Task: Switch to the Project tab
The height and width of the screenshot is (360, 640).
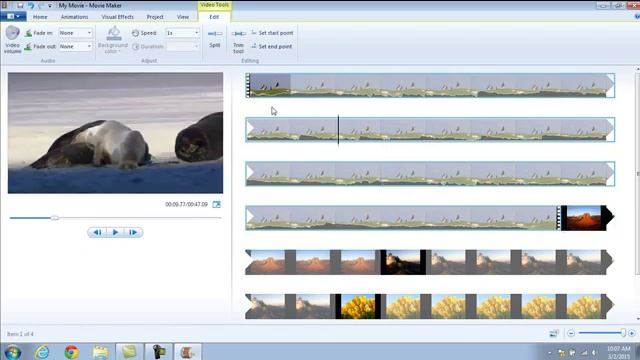Action: pyautogui.click(x=155, y=17)
